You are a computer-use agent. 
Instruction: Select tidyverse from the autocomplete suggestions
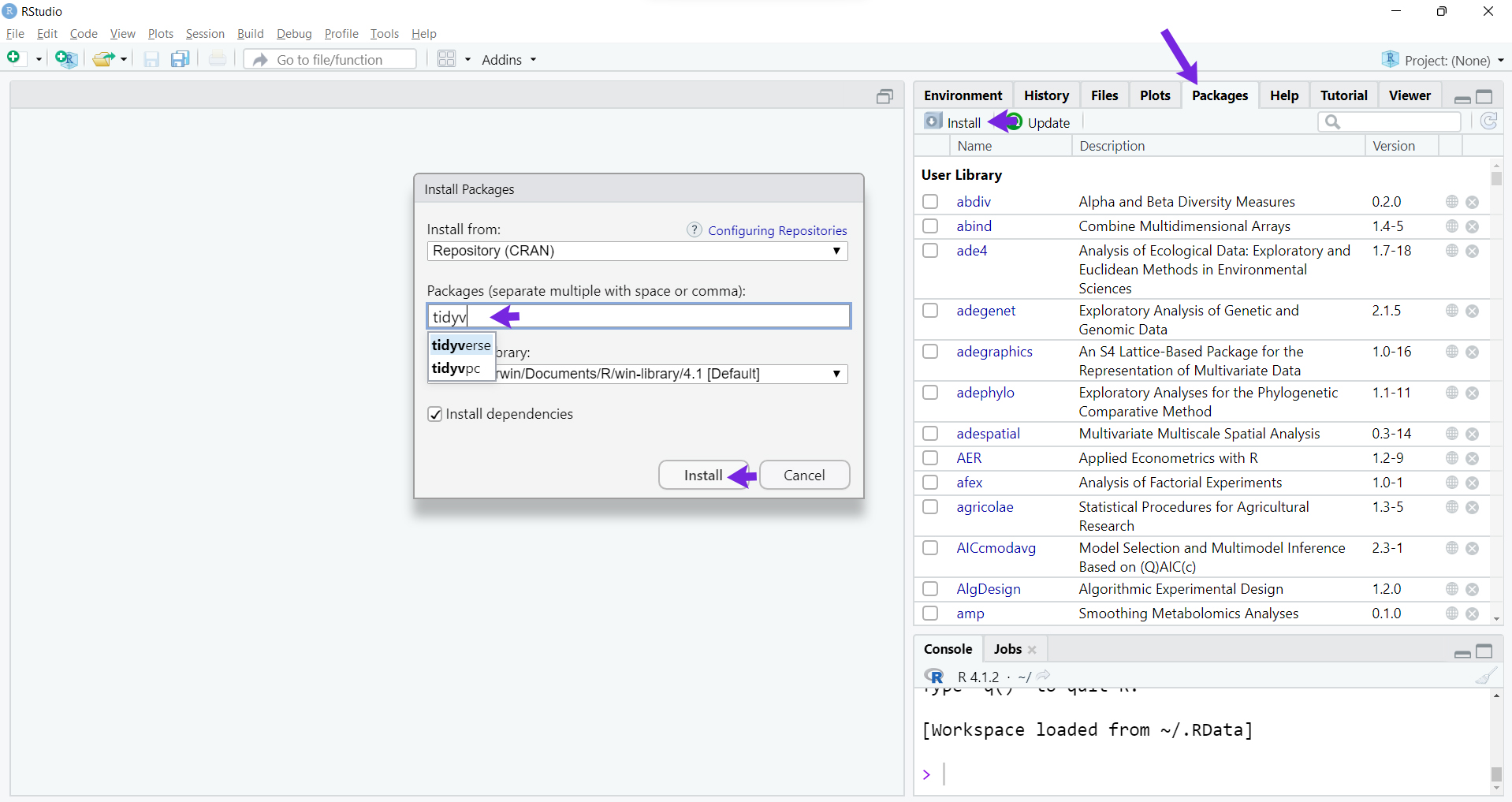[461, 345]
